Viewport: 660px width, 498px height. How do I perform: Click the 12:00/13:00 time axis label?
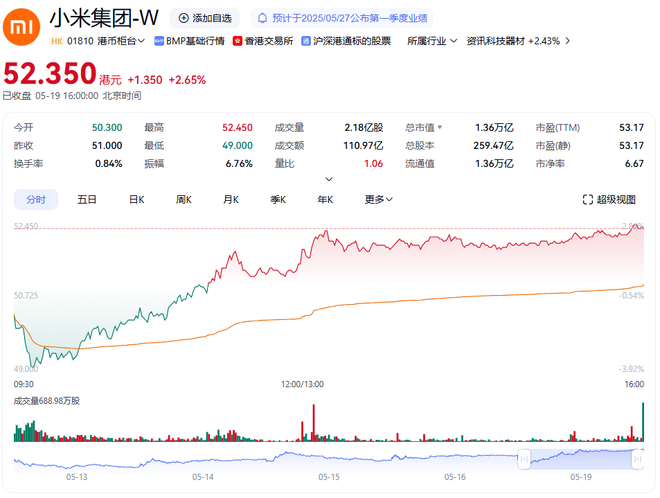coord(303,384)
